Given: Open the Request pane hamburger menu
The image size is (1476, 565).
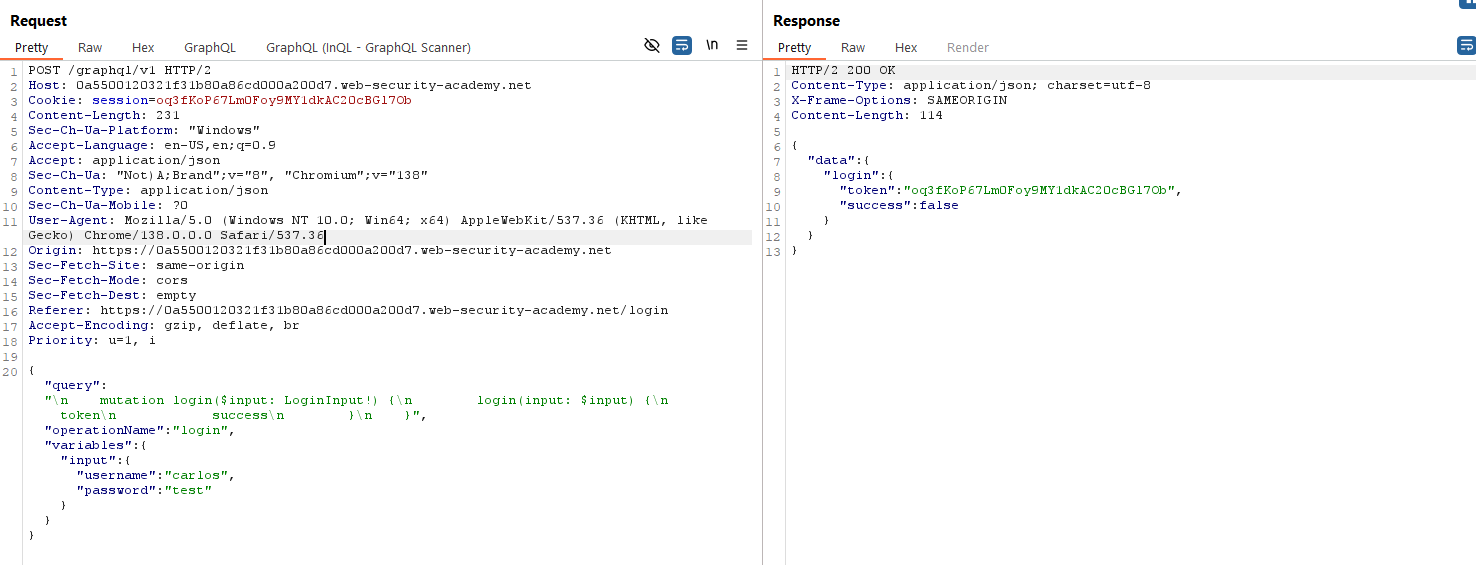Looking at the screenshot, I should pyautogui.click(x=742, y=46).
